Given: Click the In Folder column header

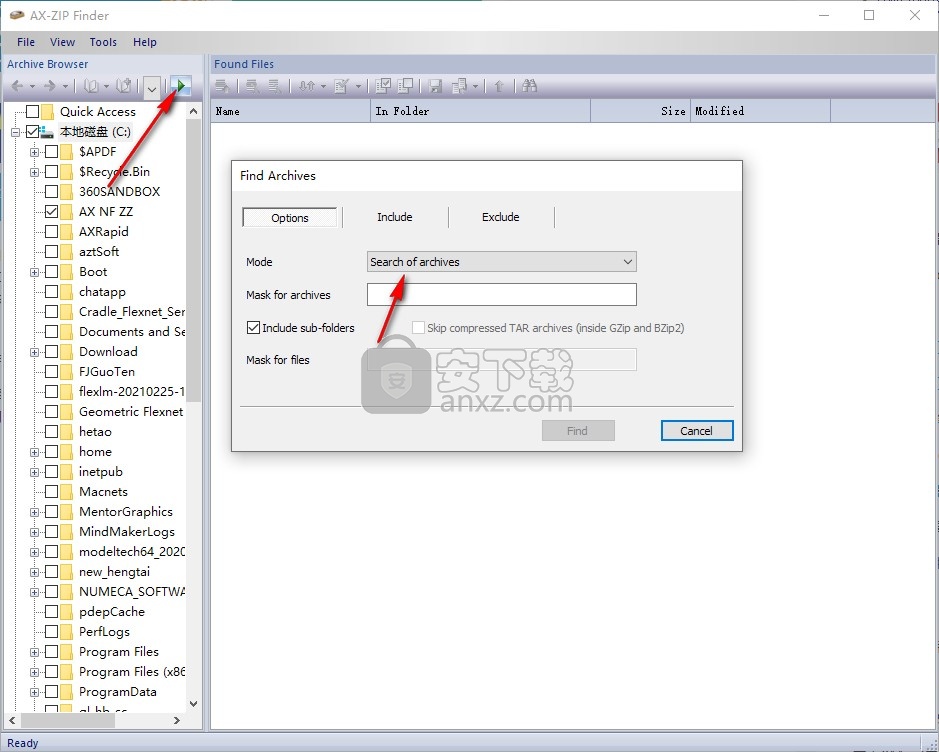Looking at the screenshot, I should [480, 111].
